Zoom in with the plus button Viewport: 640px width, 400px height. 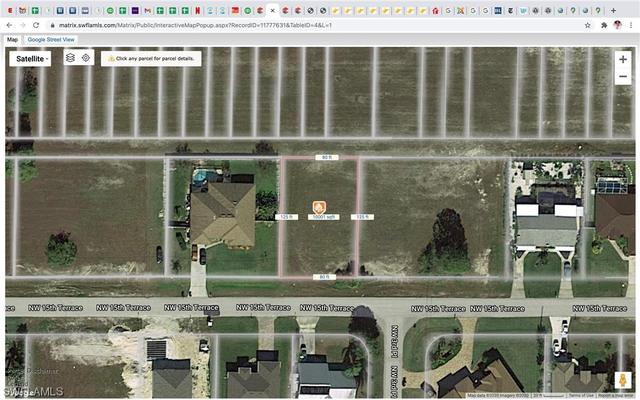pyautogui.click(x=623, y=60)
